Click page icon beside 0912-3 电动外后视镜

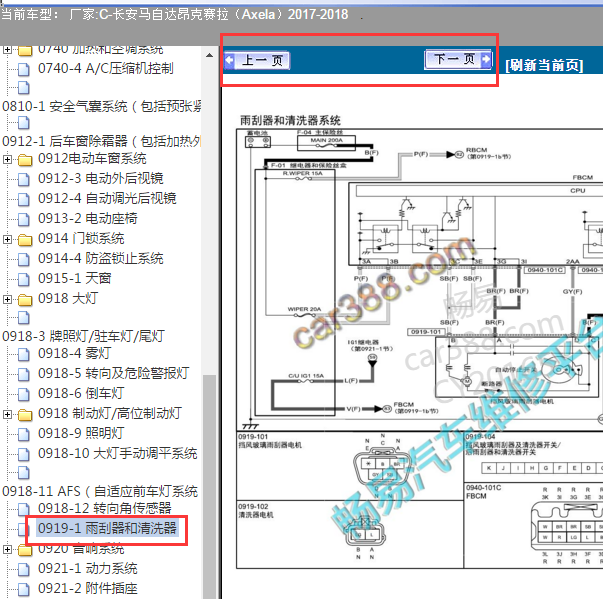click(x=24, y=179)
